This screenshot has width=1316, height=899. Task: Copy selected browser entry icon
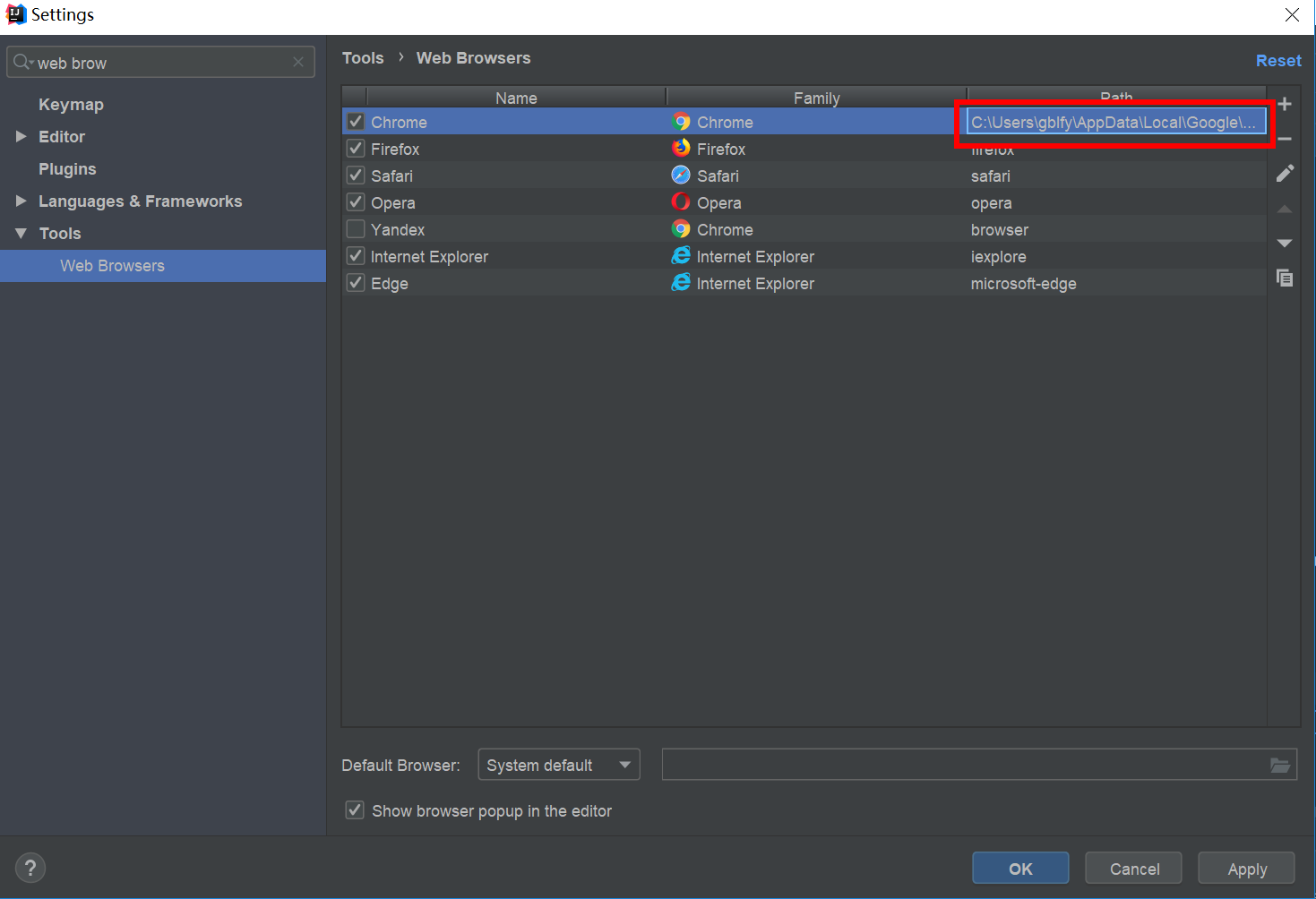coord(1285,278)
